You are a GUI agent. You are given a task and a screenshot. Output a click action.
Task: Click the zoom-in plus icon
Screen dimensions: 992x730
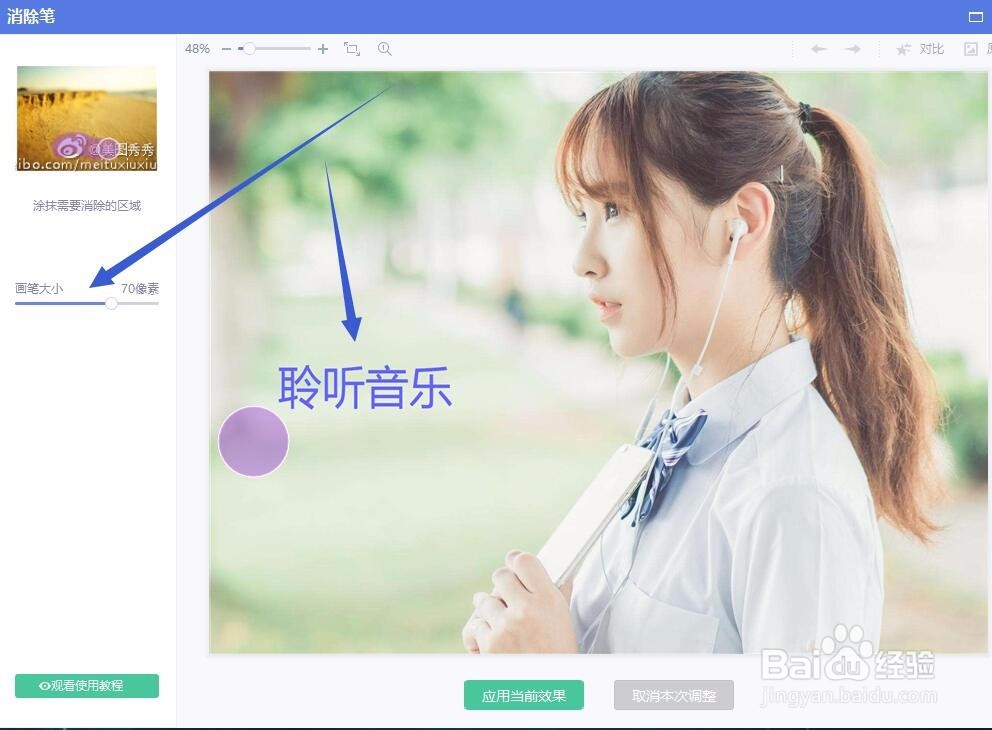point(322,47)
